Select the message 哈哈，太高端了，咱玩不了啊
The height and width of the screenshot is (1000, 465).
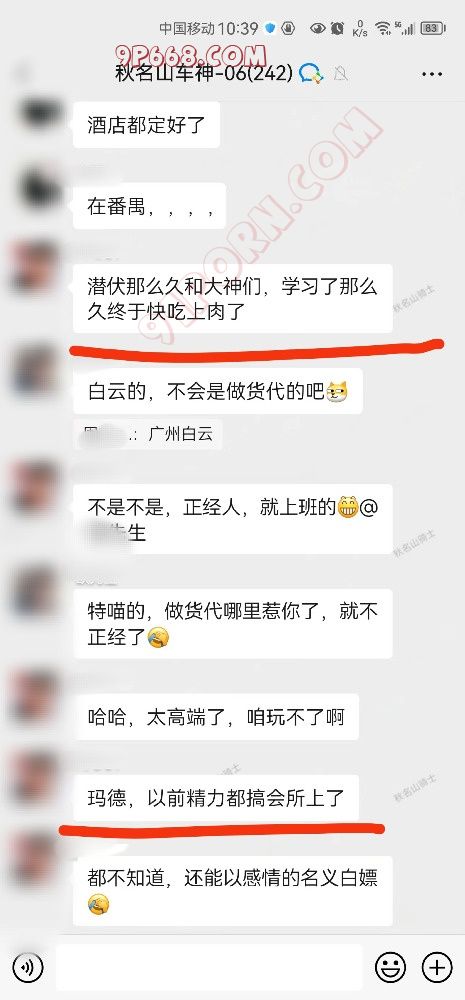coord(216,717)
